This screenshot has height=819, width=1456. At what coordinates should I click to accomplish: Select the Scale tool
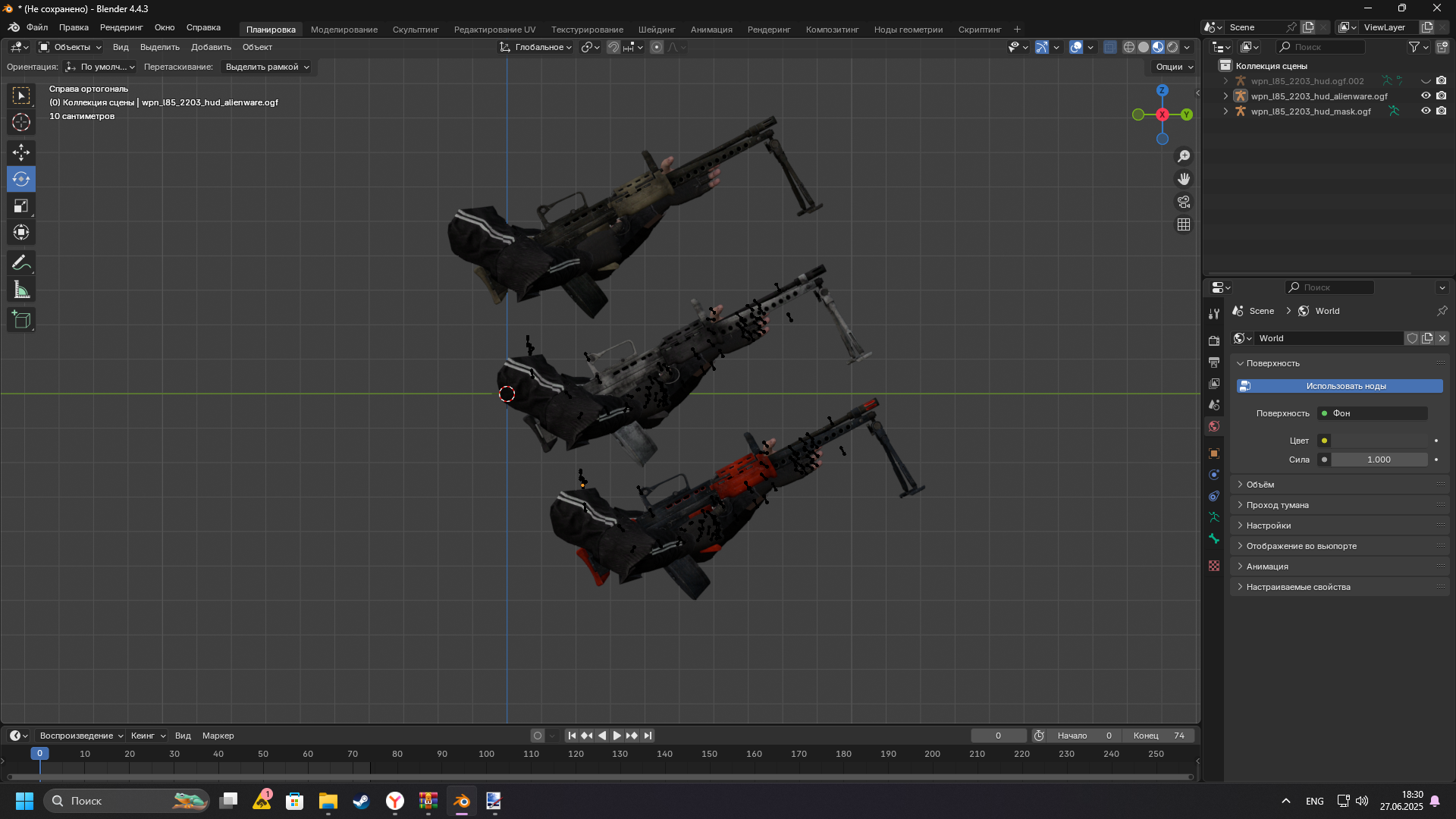pos(21,206)
